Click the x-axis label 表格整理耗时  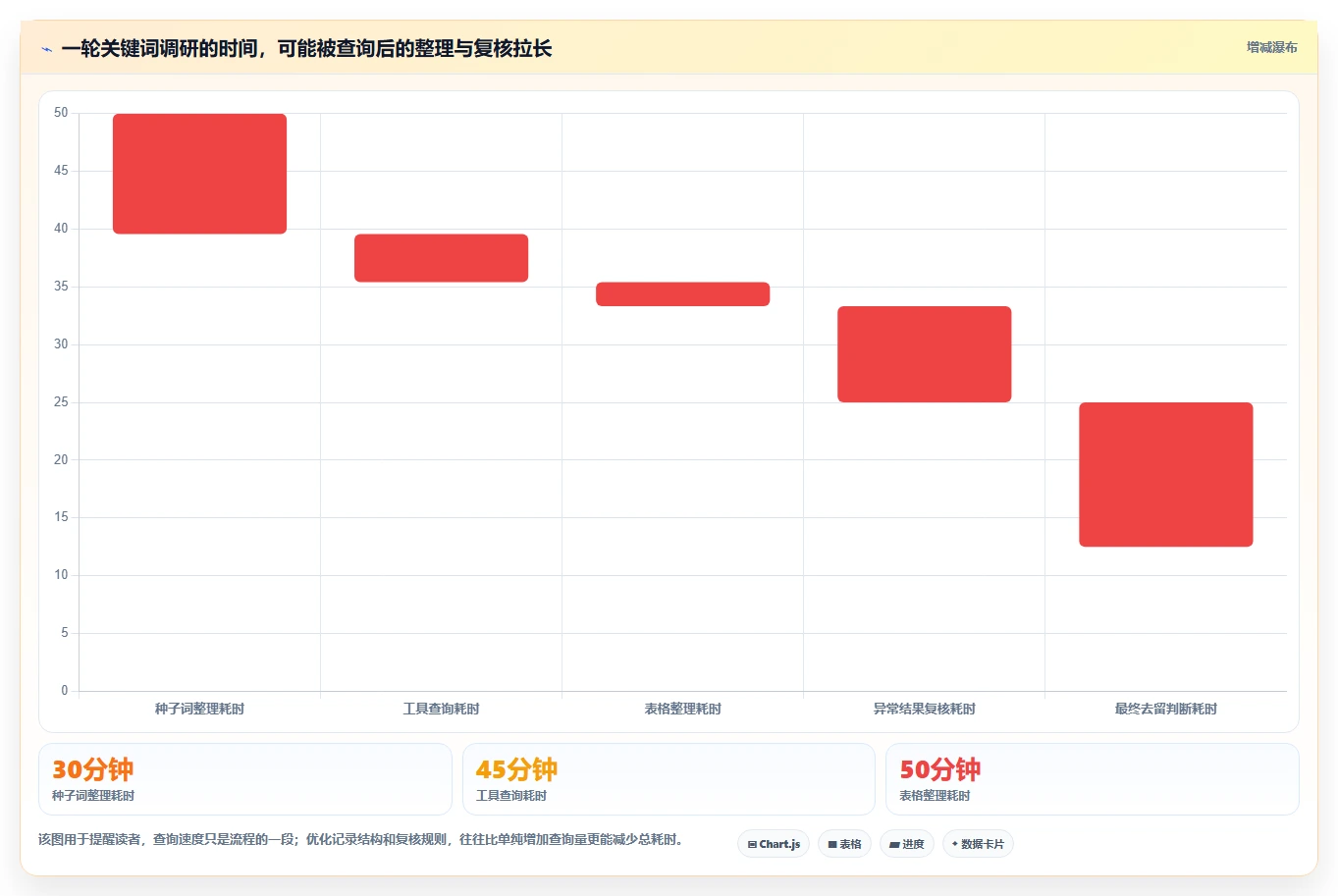(682, 709)
